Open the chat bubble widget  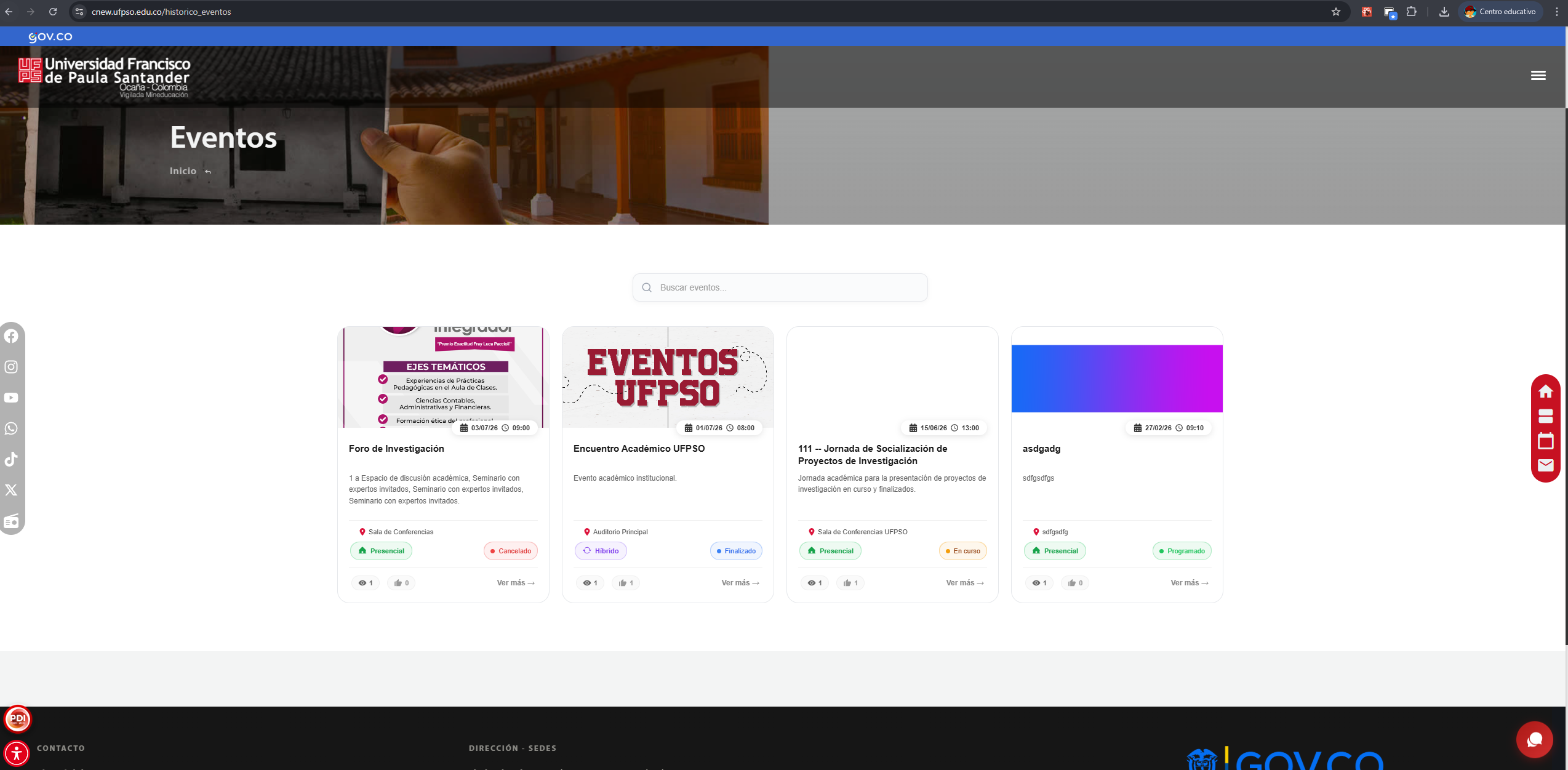point(1534,739)
